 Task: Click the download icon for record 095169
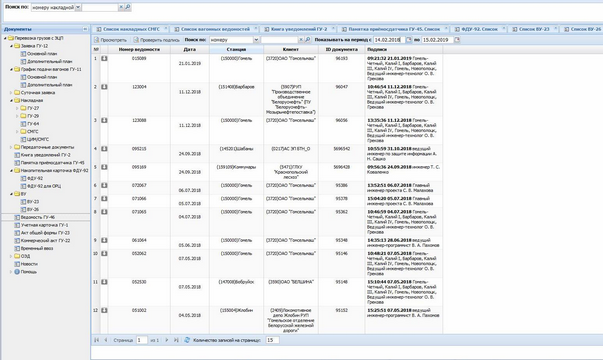click(x=104, y=167)
